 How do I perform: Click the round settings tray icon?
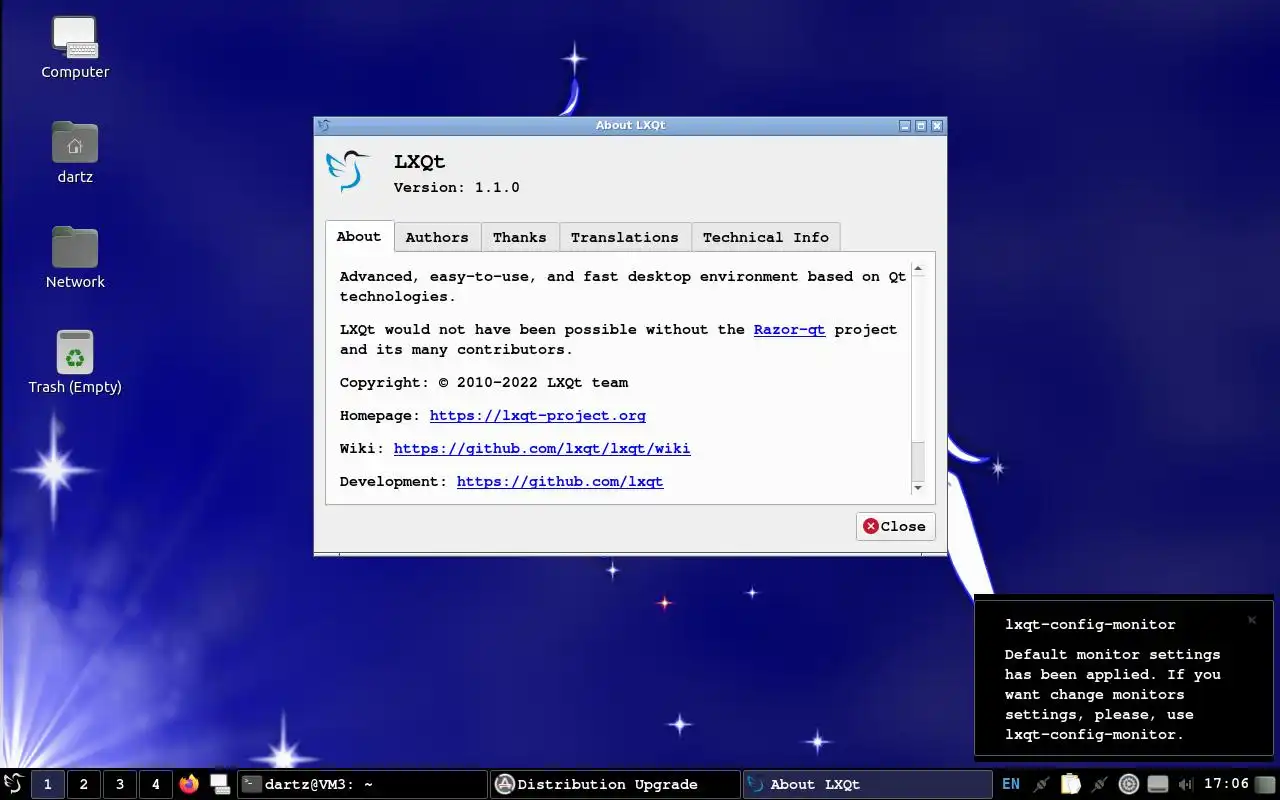pyautogui.click(x=1129, y=784)
